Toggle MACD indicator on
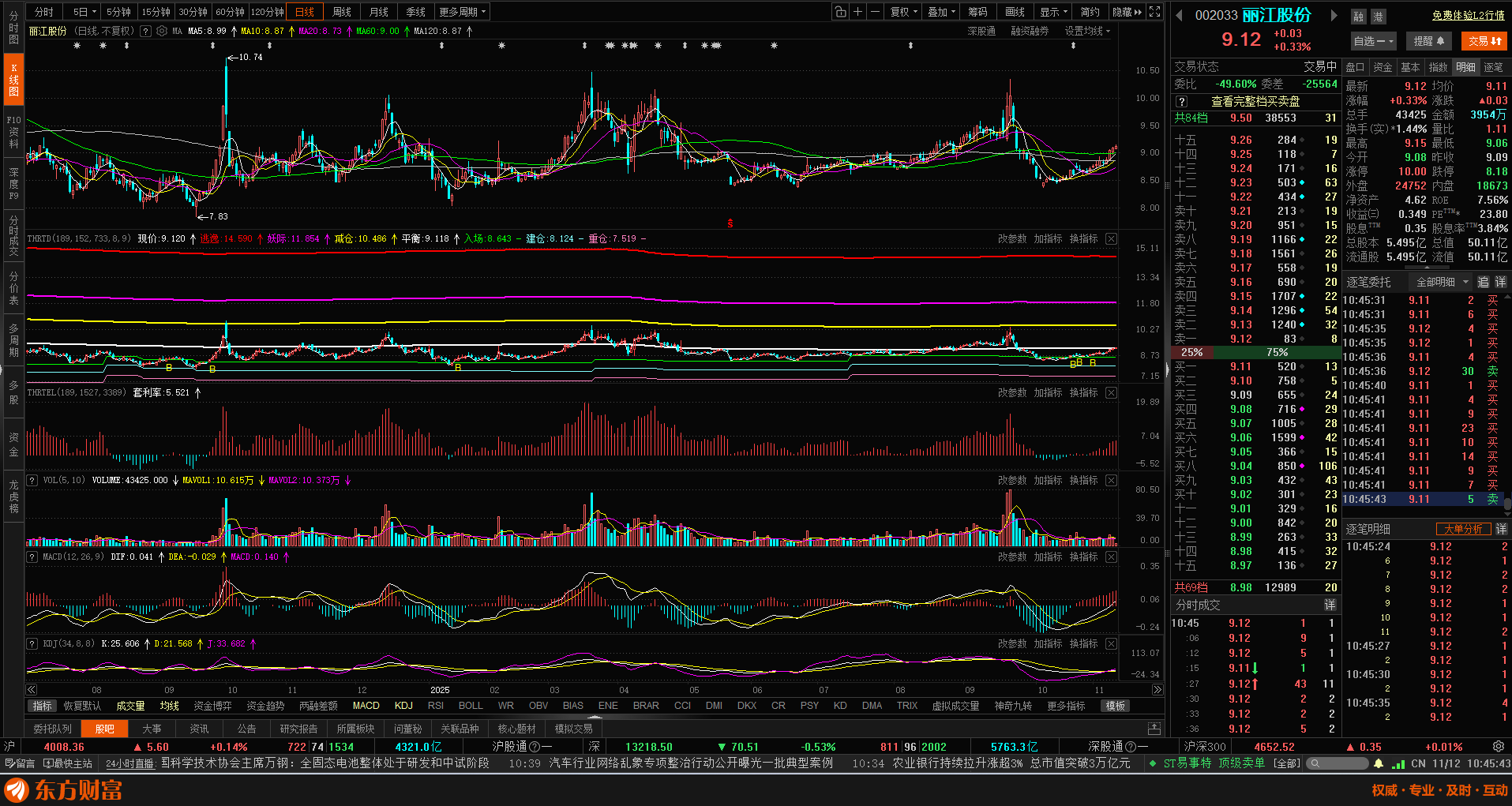 click(x=366, y=706)
